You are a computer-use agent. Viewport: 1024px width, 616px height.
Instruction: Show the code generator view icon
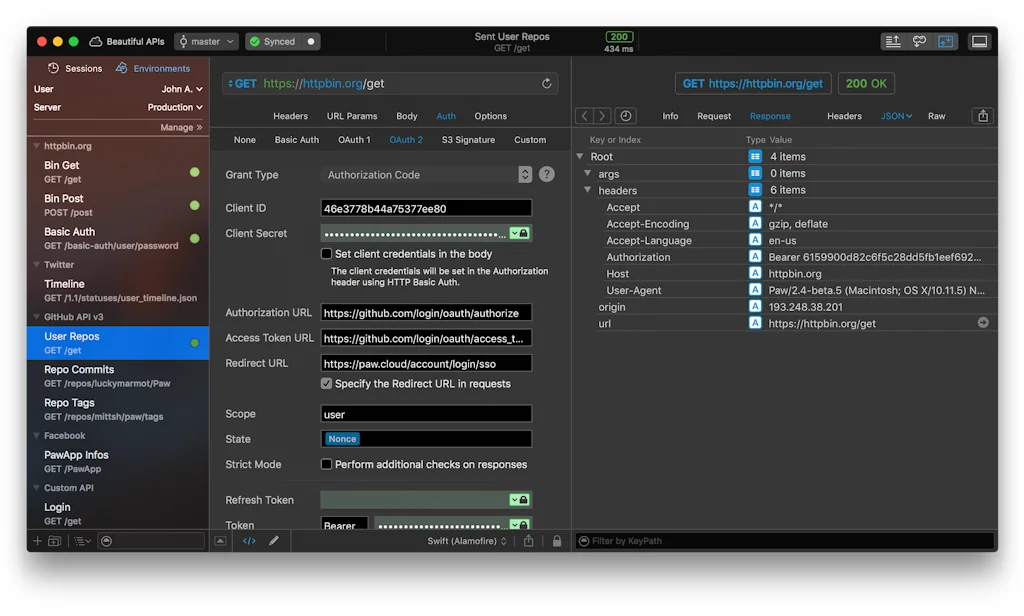pyautogui.click(x=250, y=541)
